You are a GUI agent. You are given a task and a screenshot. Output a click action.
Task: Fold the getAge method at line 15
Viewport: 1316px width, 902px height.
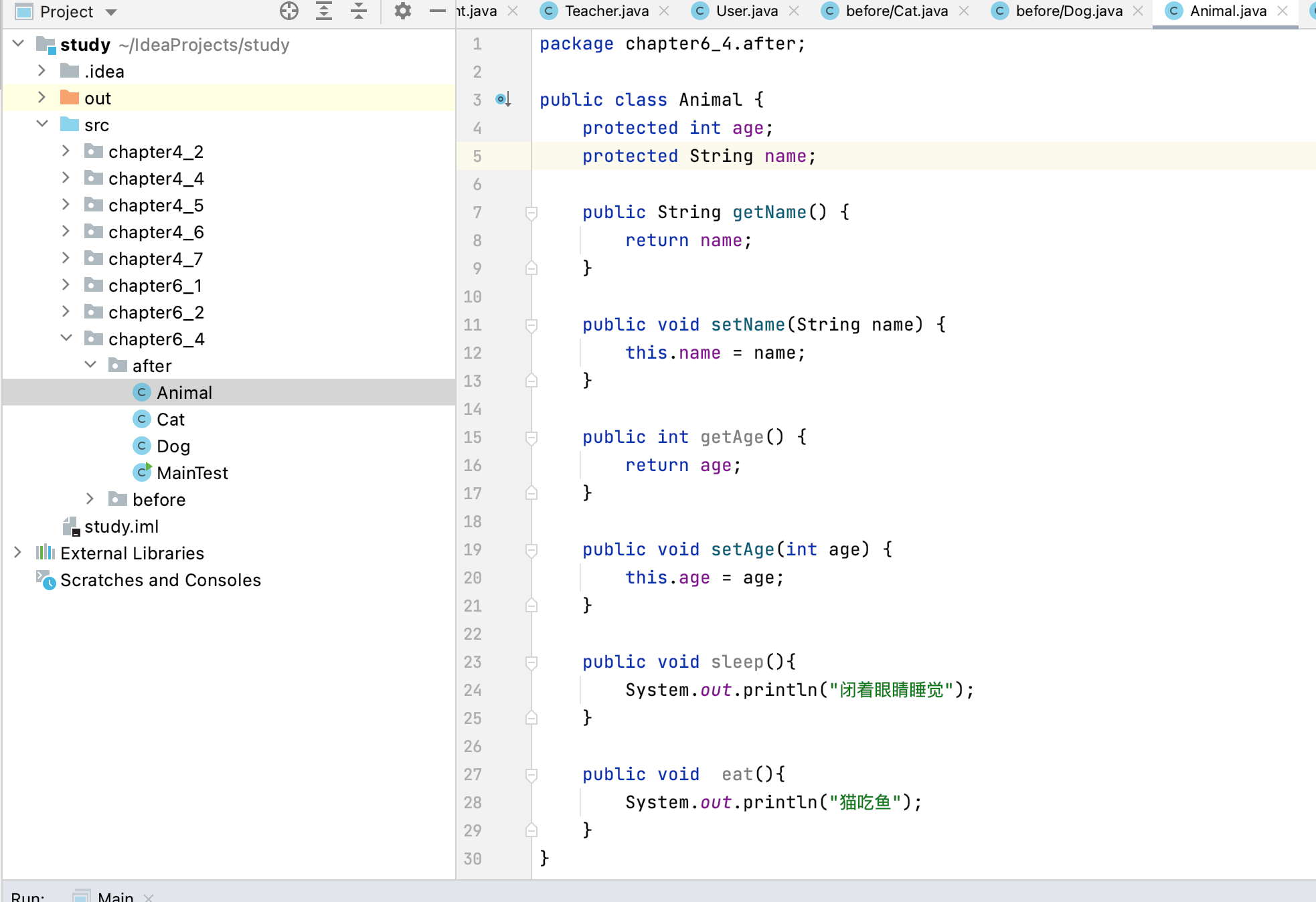pyautogui.click(x=531, y=438)
